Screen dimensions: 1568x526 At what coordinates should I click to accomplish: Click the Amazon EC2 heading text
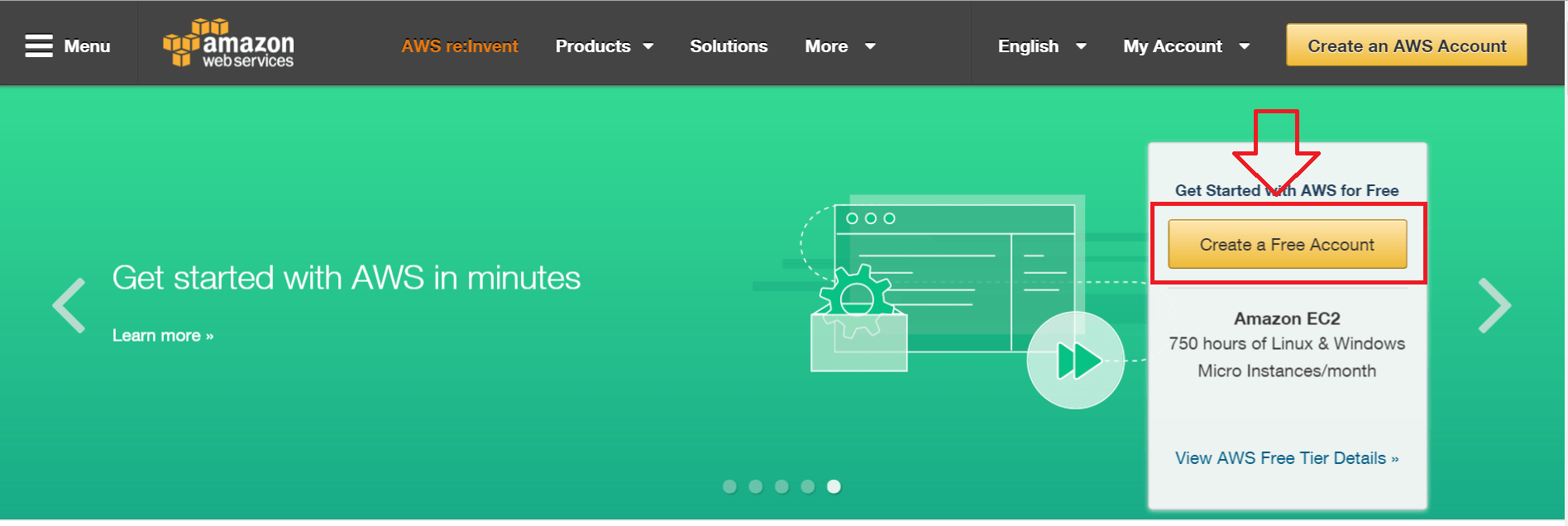1287,318
